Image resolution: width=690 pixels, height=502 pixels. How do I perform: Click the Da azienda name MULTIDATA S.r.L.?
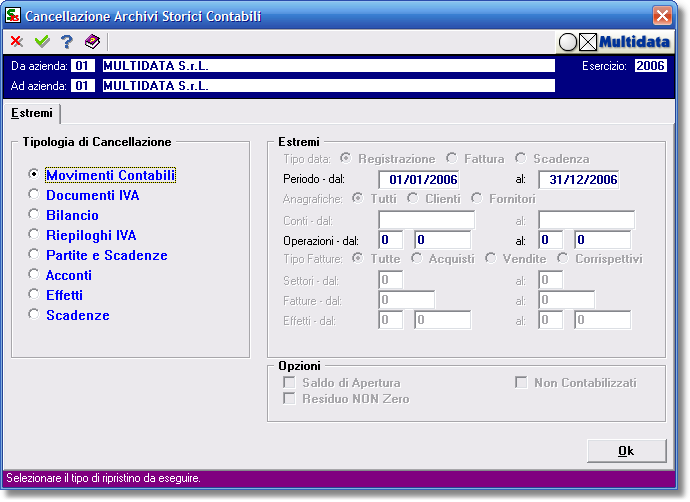(328, 66)
